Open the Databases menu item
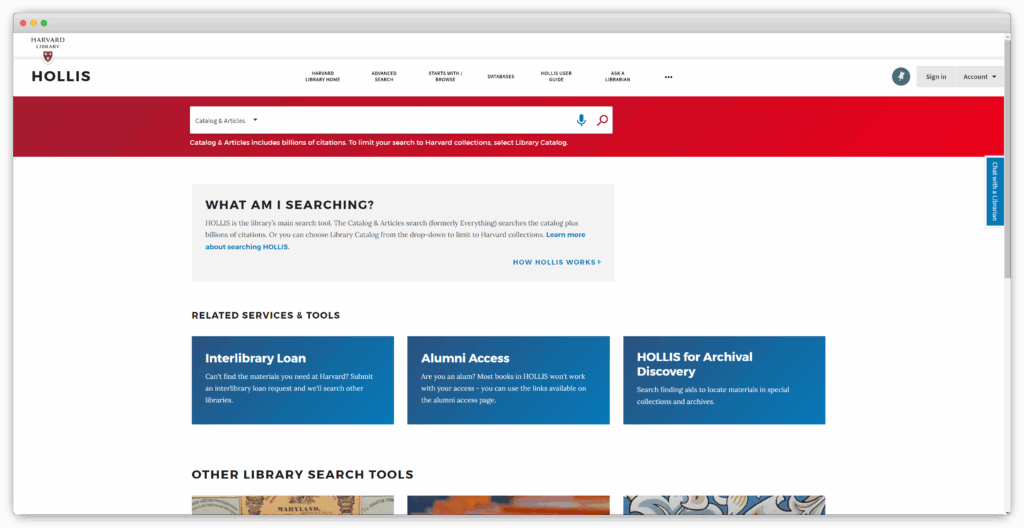The width and height of the screenshot is (1024, 528). coord(501,76)
